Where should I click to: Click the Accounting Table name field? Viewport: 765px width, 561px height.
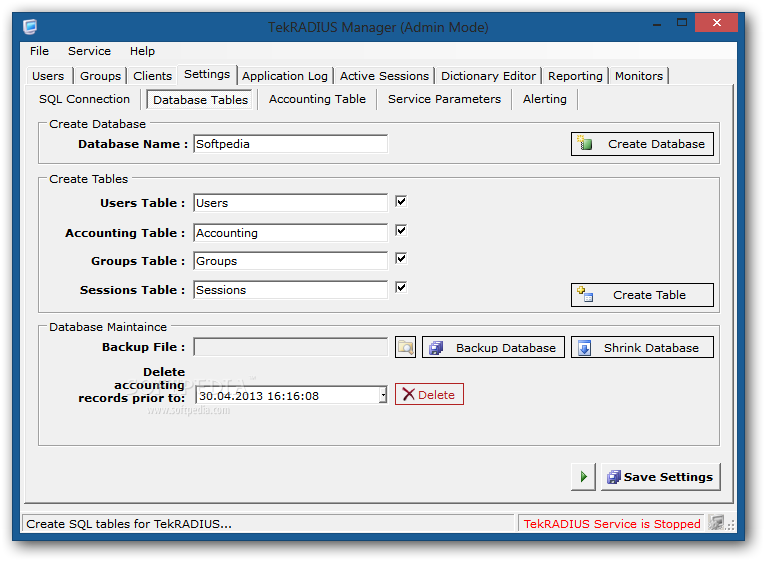coord(290,233)
